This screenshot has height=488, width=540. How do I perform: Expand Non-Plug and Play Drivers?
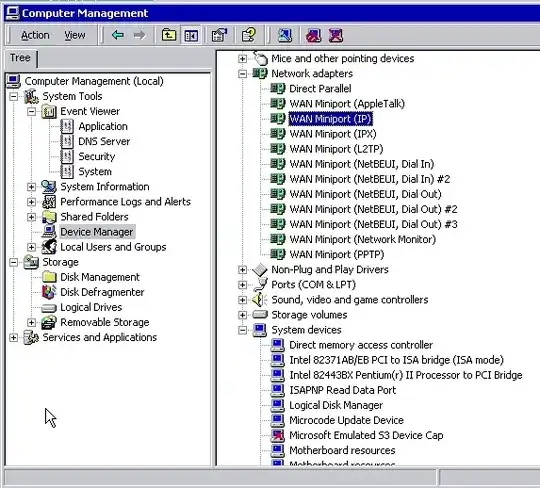242,270
